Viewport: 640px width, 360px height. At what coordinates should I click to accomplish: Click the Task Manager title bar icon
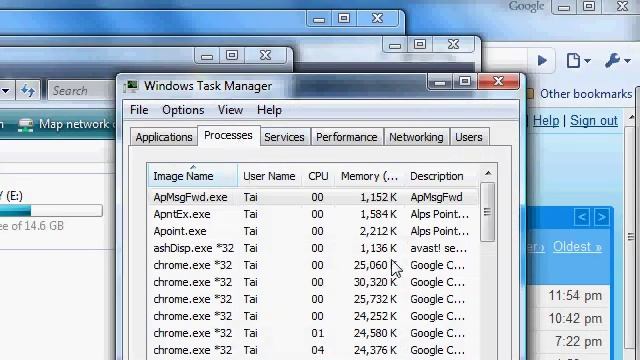[131, 86]
